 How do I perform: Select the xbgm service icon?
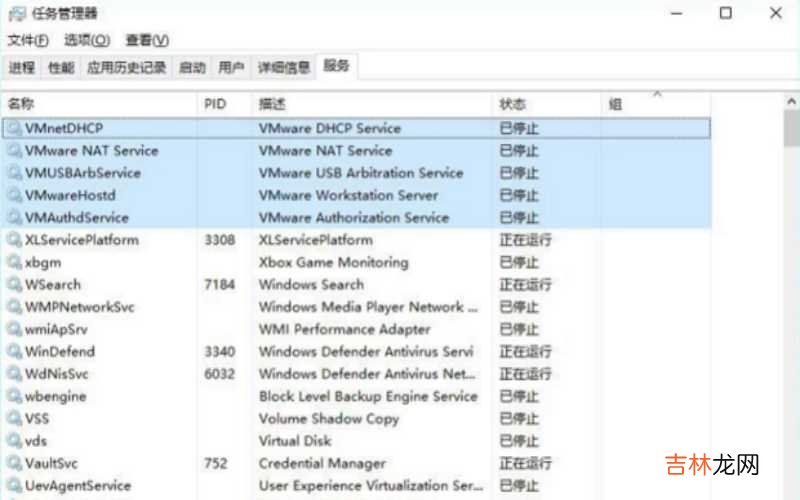(14, 262)
